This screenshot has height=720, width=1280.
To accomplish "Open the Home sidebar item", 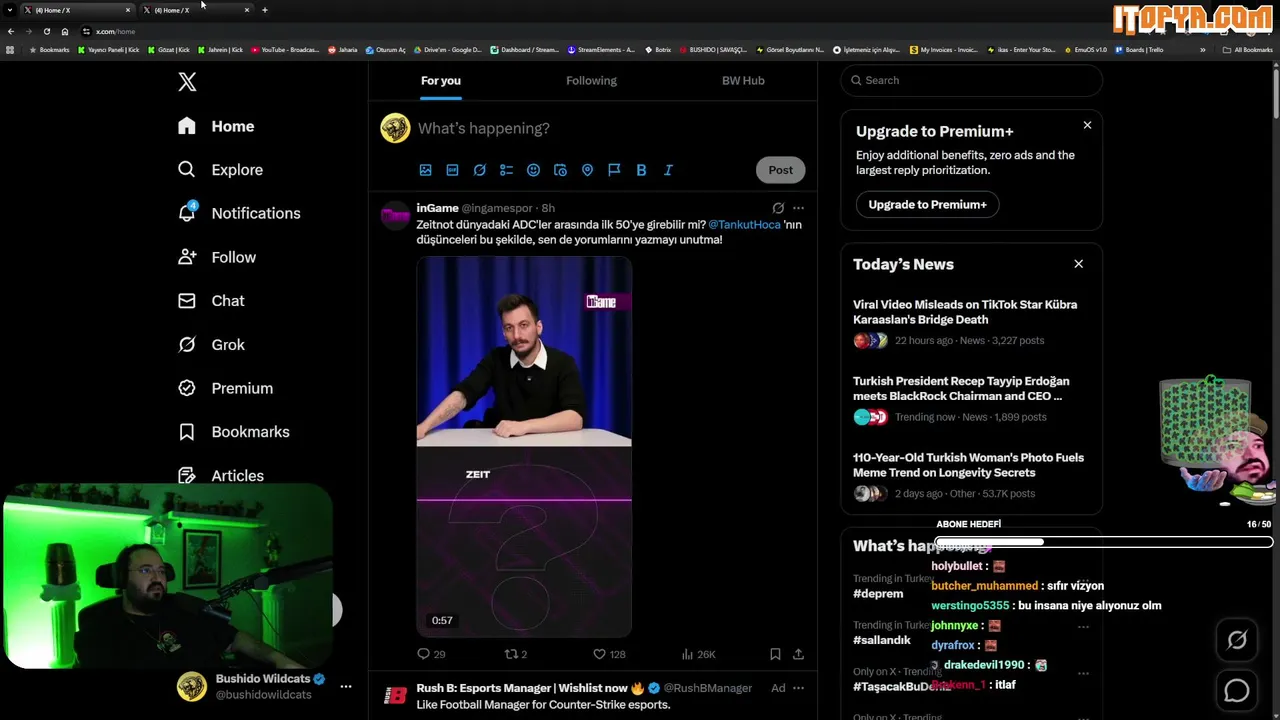I will click(216, 126).
